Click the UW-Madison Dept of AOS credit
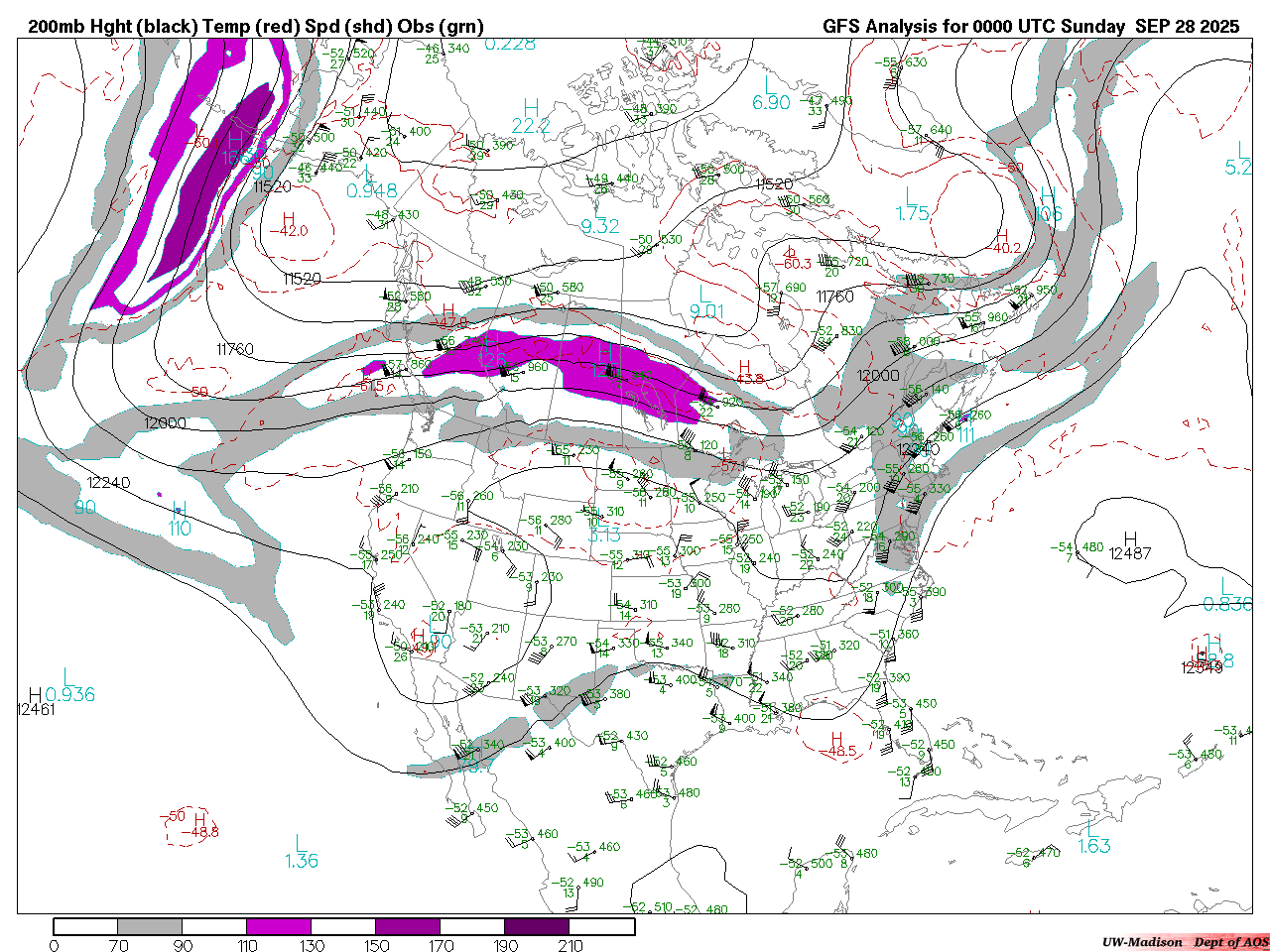The height and width of the screenshot is (952, 1270). (1184, 941)
